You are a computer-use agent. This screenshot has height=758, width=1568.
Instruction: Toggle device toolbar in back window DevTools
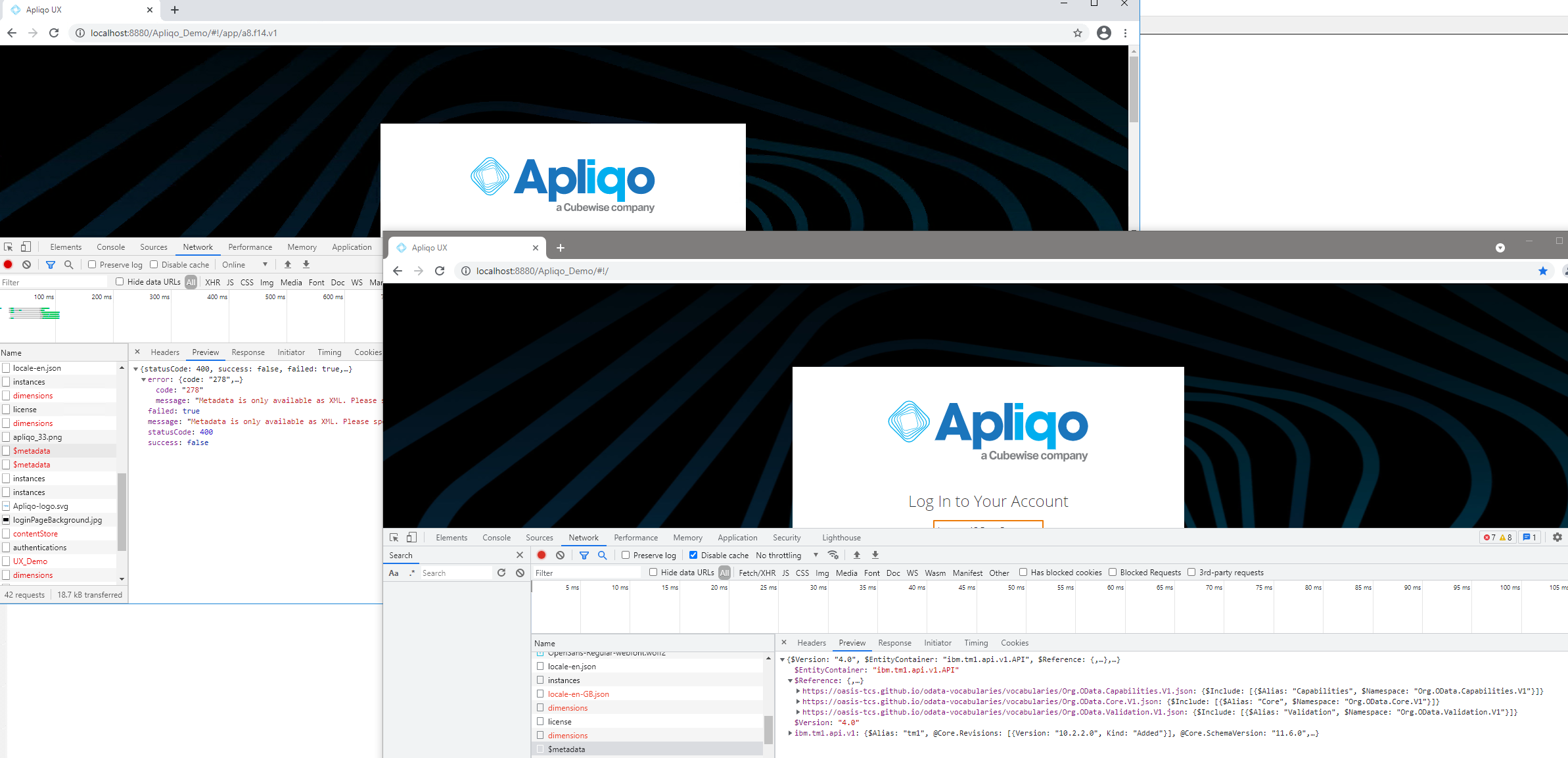click(26, 247)
